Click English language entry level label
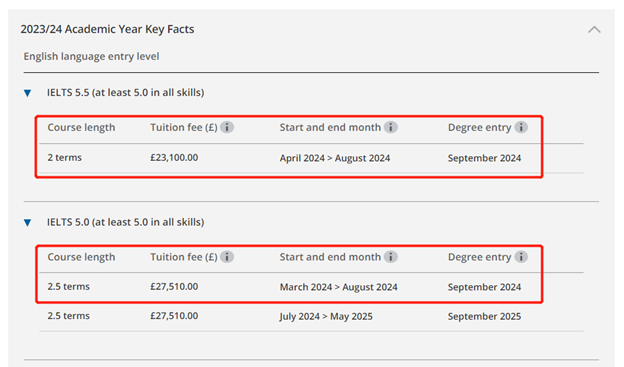Viewport: 624px width, 367px height. tap(91, 57)
